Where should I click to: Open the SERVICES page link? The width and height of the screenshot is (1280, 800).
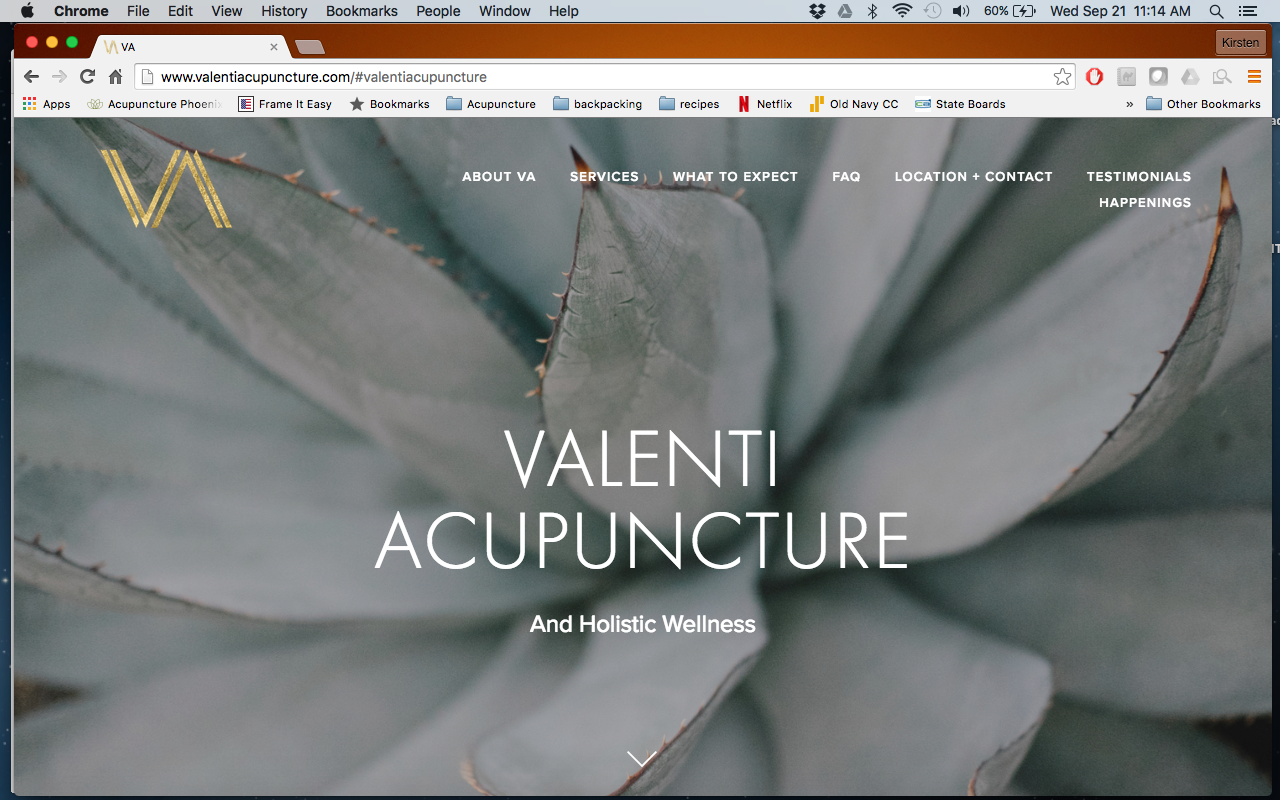coord(604,176)
